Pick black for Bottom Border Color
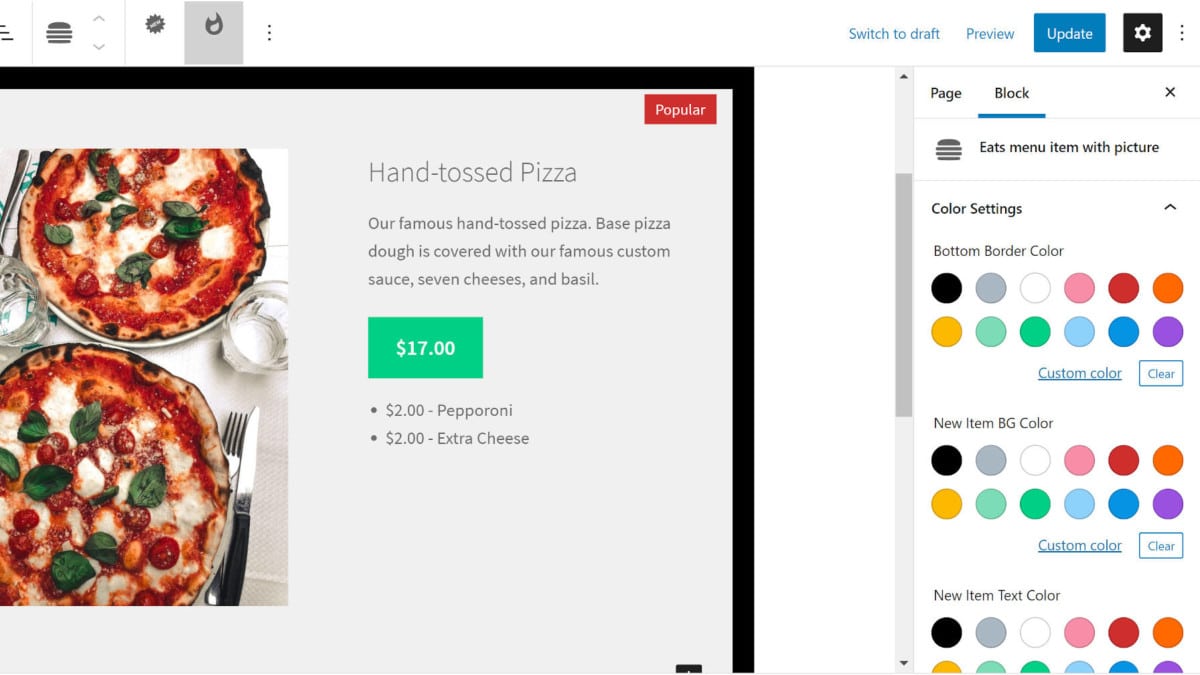Viewport: 1200px width, 675px height. point(946,288)
